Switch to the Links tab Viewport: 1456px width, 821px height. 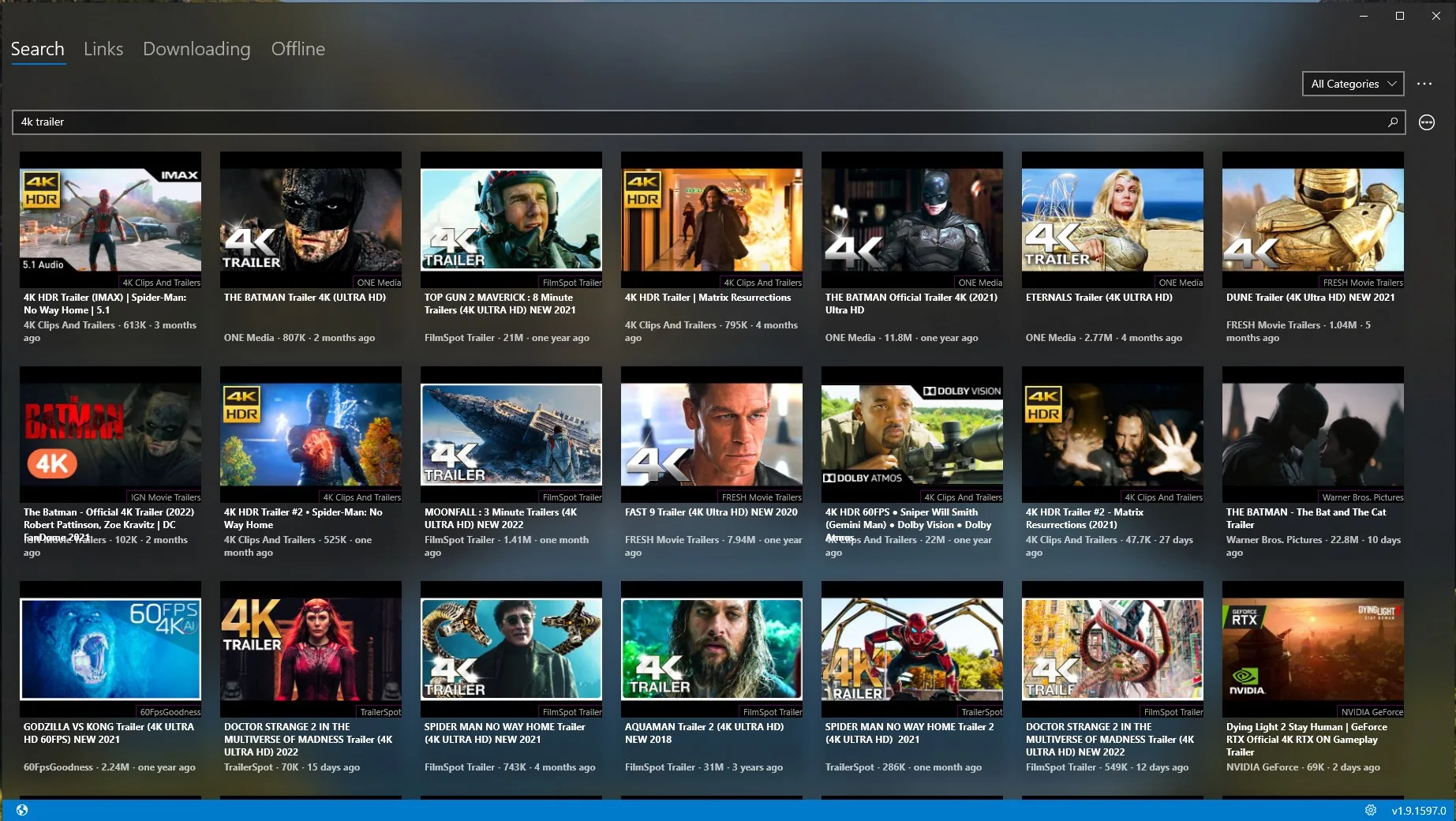103,49
